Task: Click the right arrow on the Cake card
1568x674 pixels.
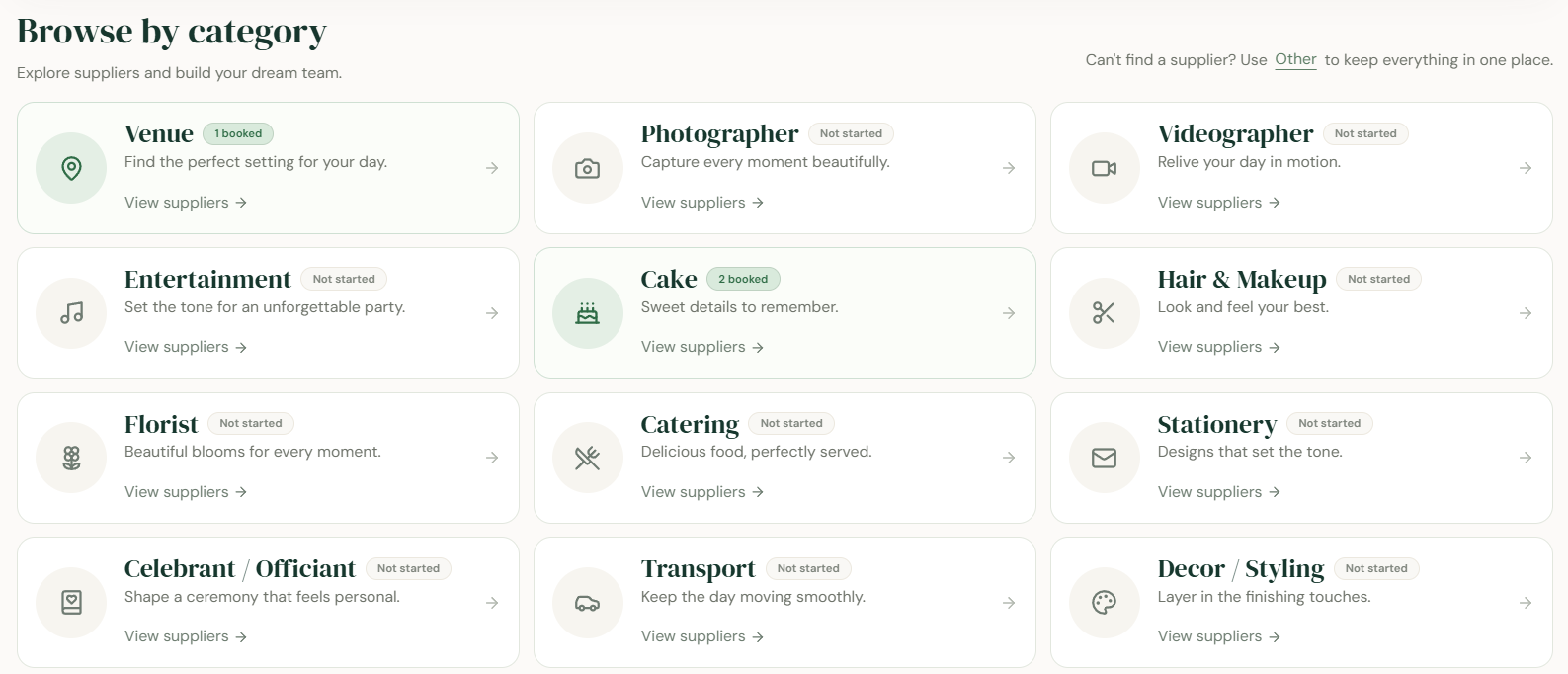Action: click(x=1009, y=313)
